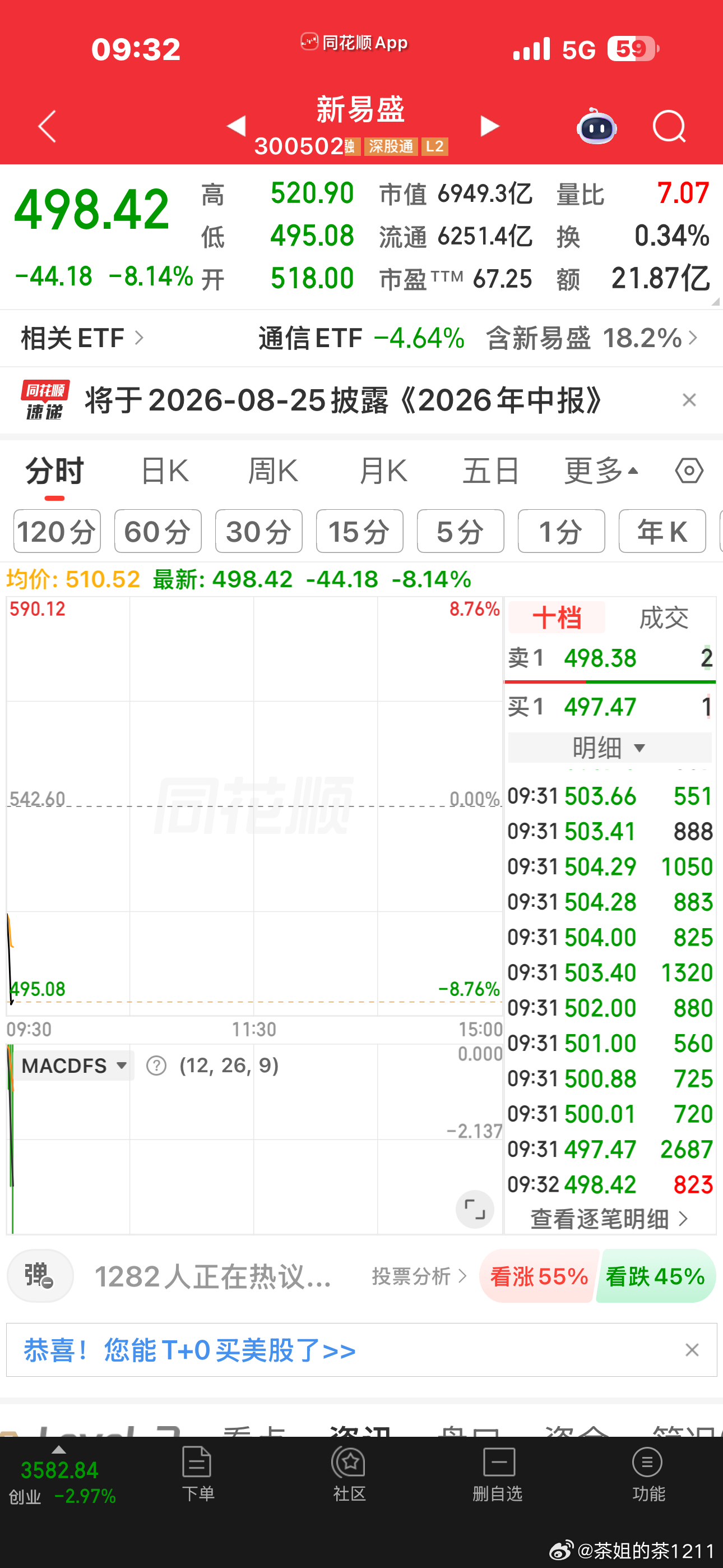Open 投票分析 link
This screenshot has height=1568, width=723.
419,1276
